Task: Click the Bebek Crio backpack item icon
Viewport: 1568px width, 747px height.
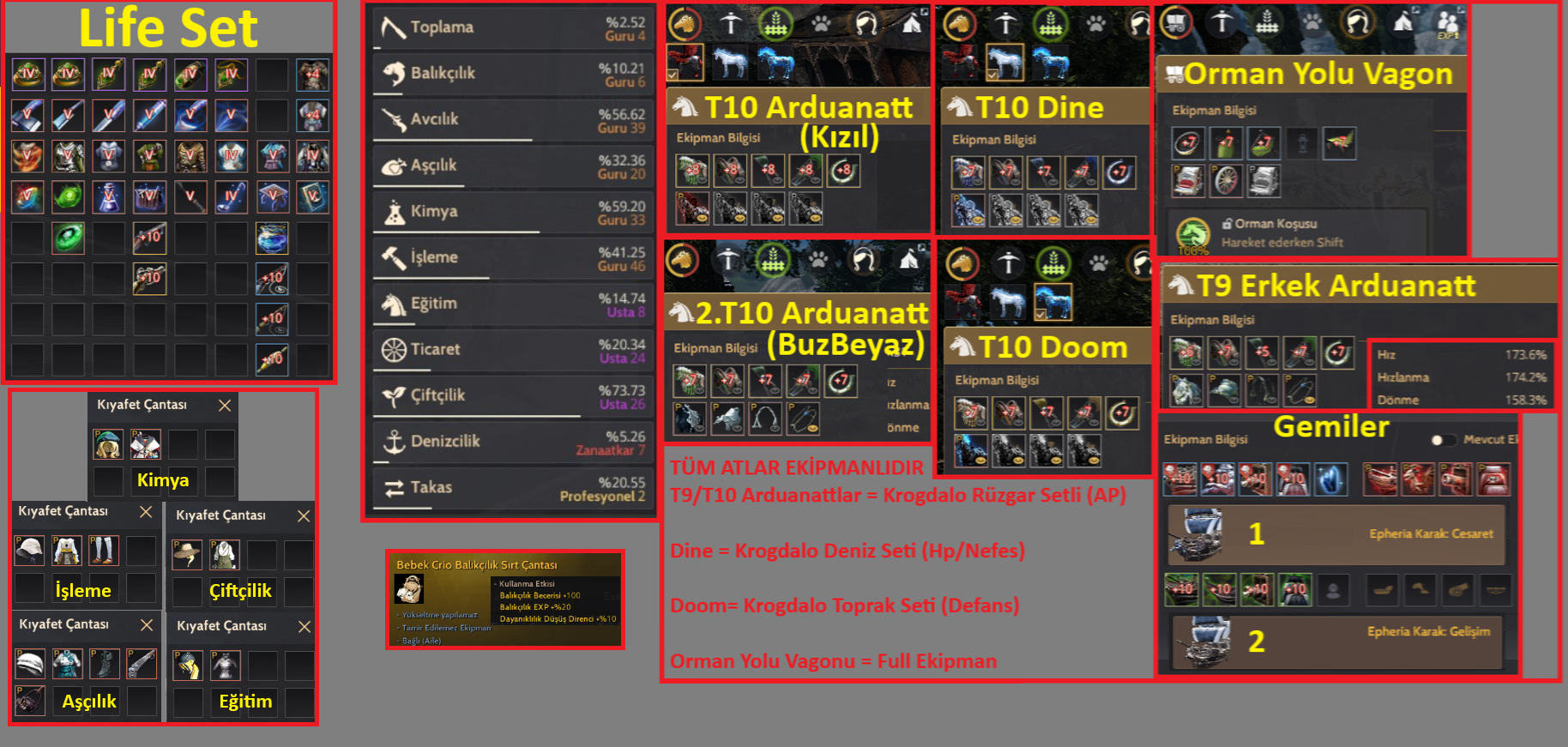Action: [x=409, y=589]
